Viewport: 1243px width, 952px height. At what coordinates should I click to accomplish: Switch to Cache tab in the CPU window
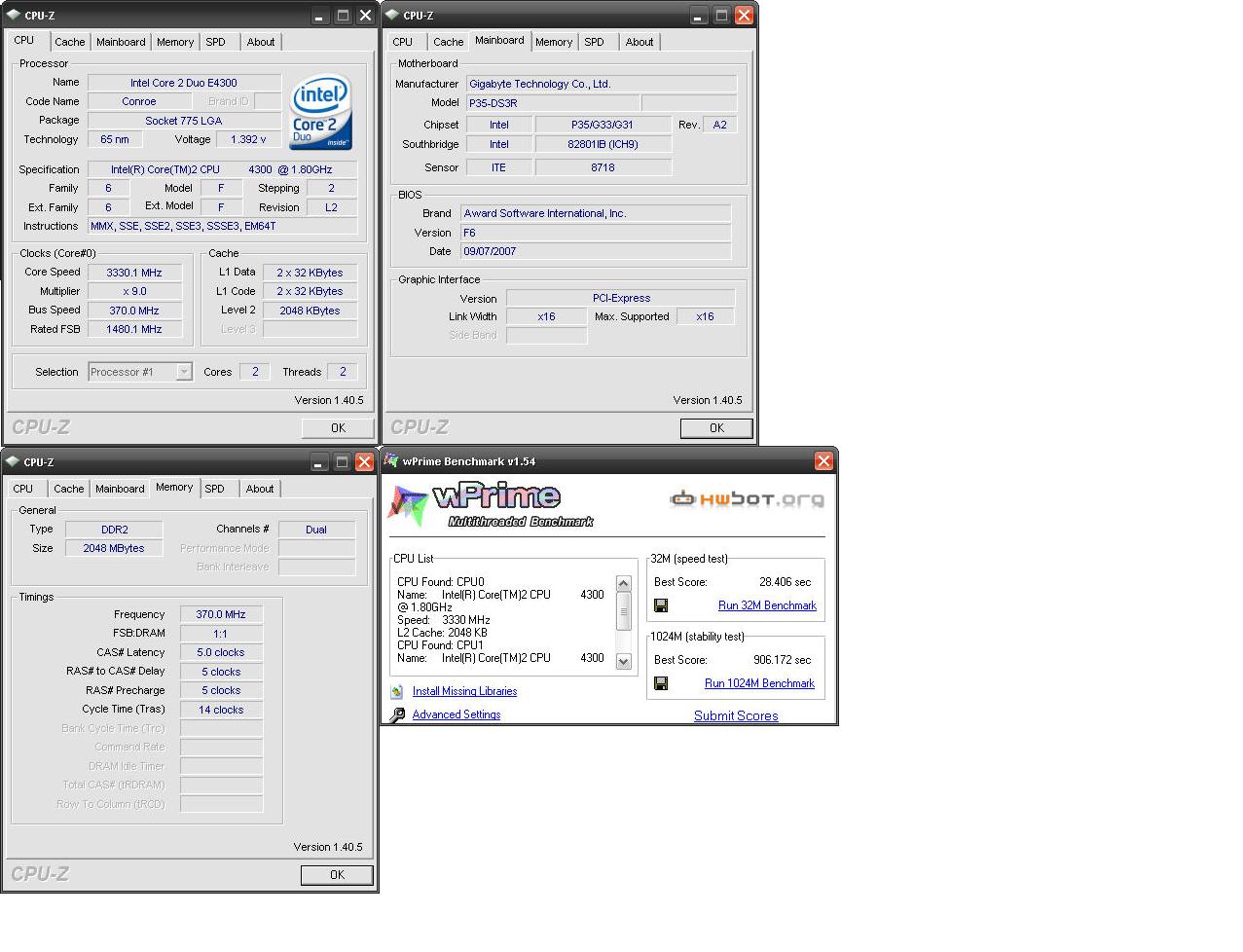[x=69, y=42]
